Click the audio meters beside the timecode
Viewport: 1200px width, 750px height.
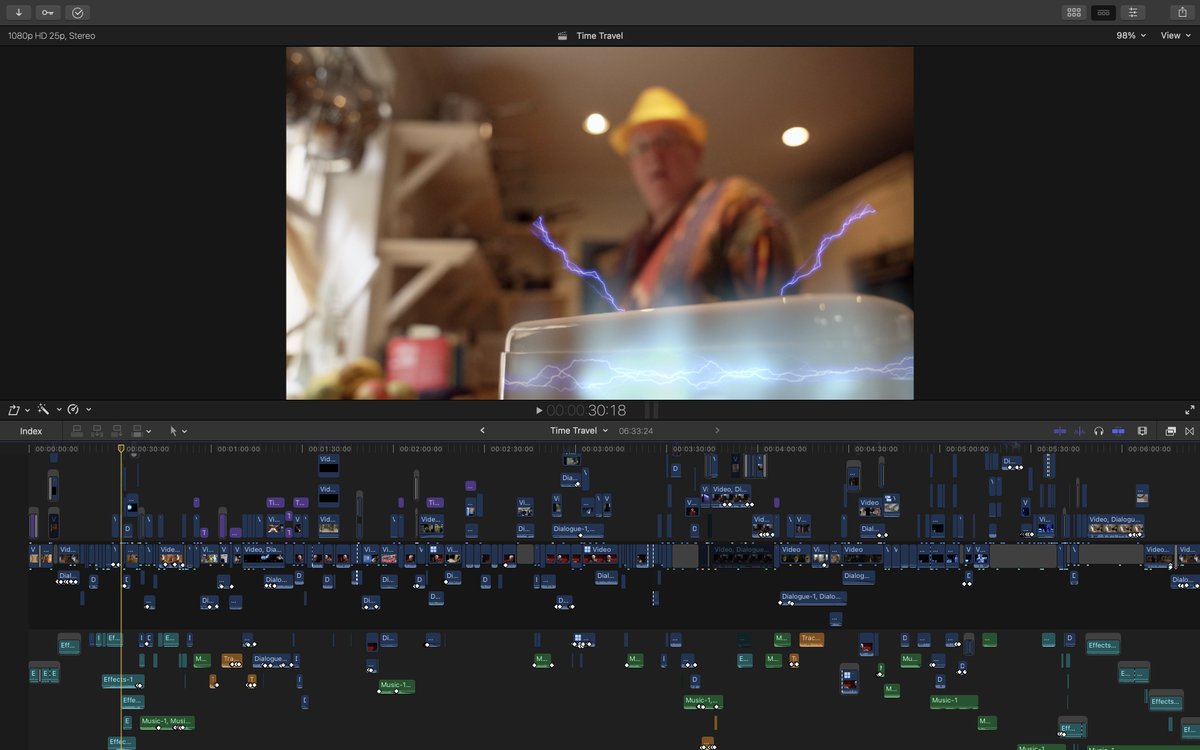point(652,410)
